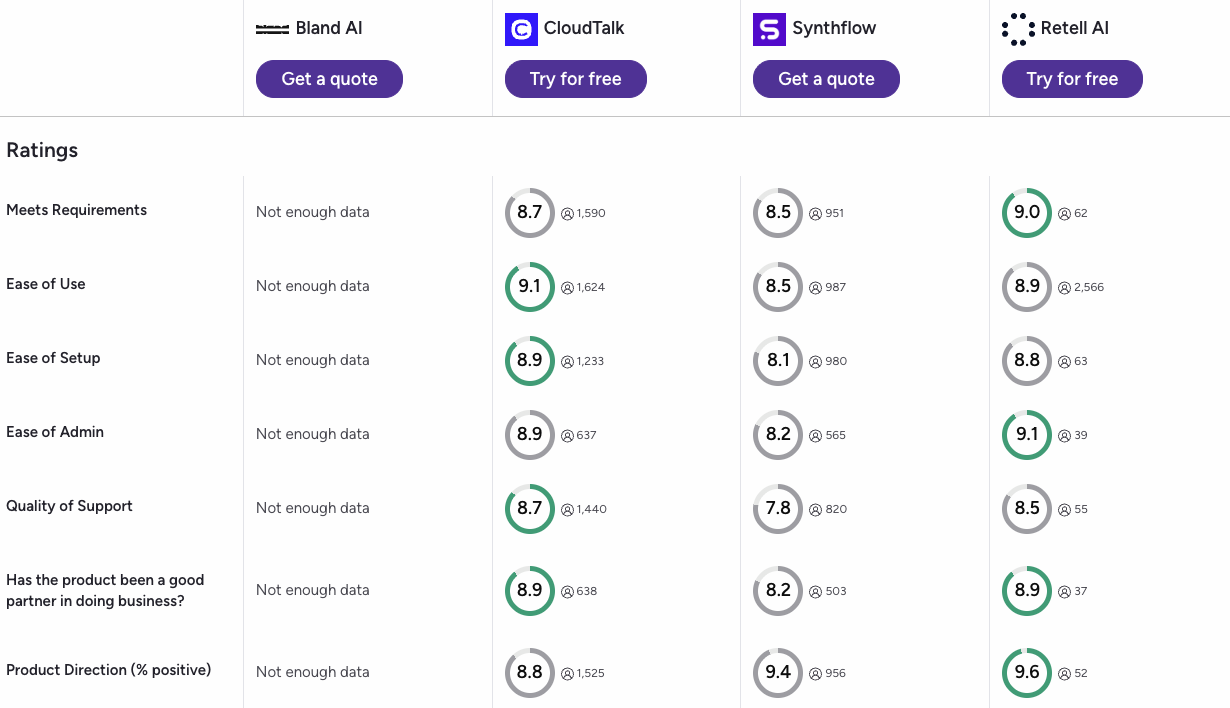Click Try for free under Retell AI

(x=1072, y=79)
